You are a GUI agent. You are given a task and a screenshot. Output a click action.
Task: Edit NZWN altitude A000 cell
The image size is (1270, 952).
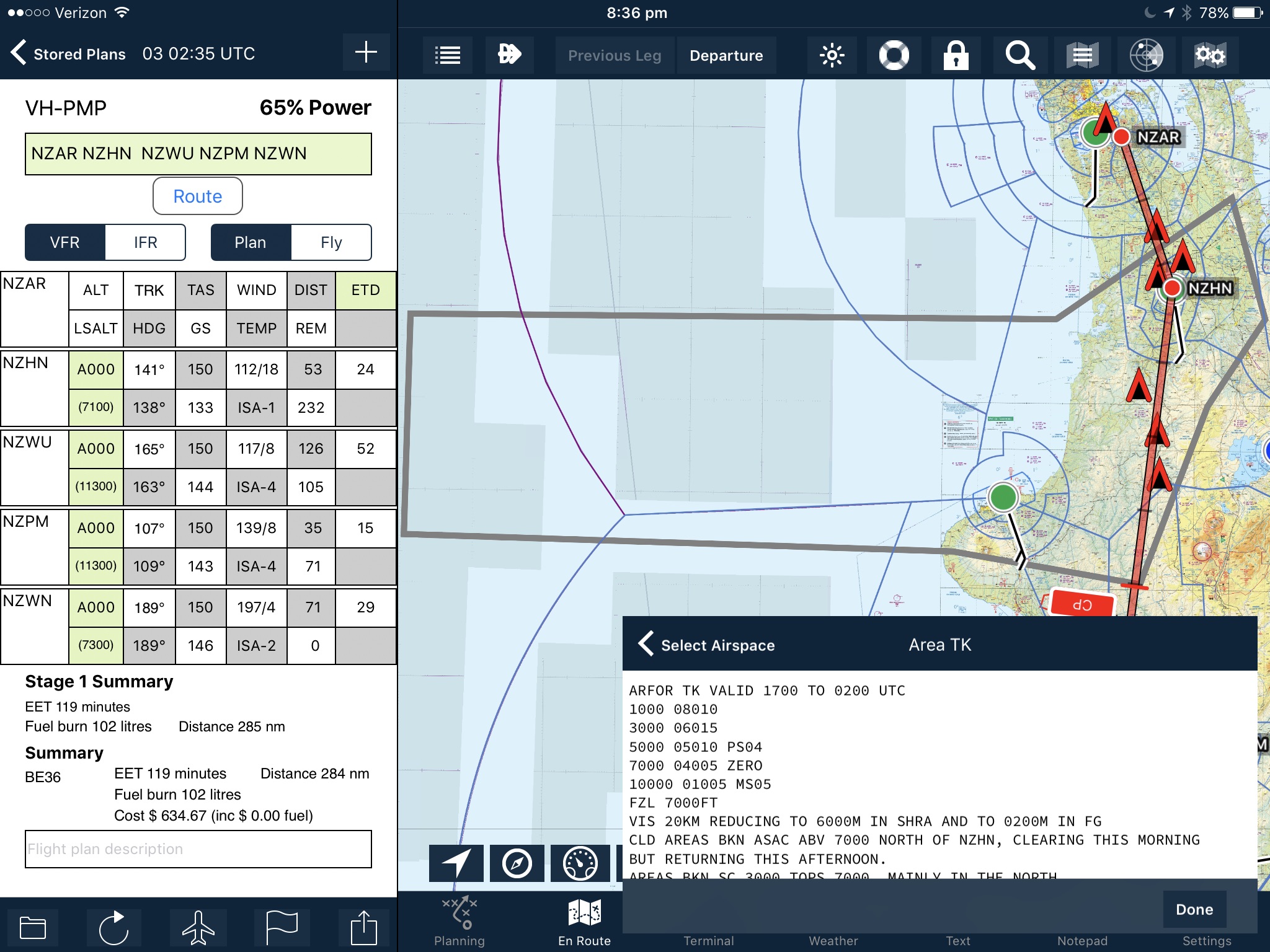96,607
